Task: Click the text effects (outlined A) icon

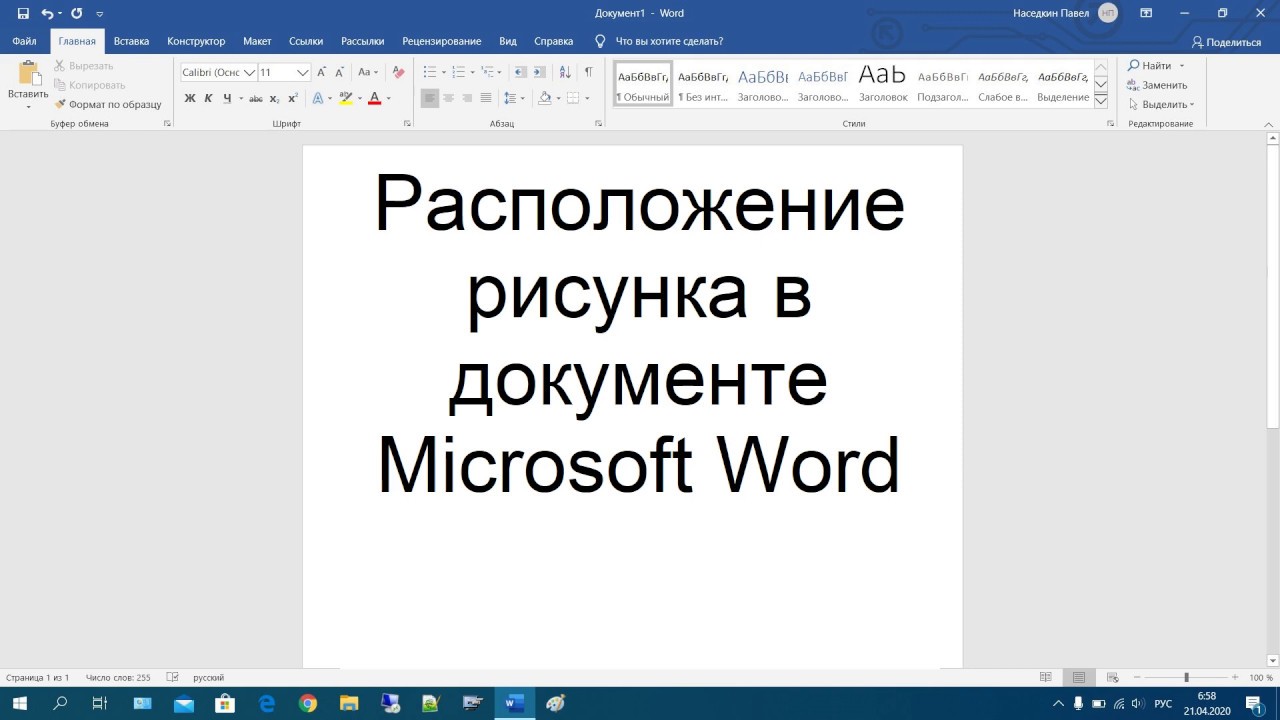Action: click(318, 98)
